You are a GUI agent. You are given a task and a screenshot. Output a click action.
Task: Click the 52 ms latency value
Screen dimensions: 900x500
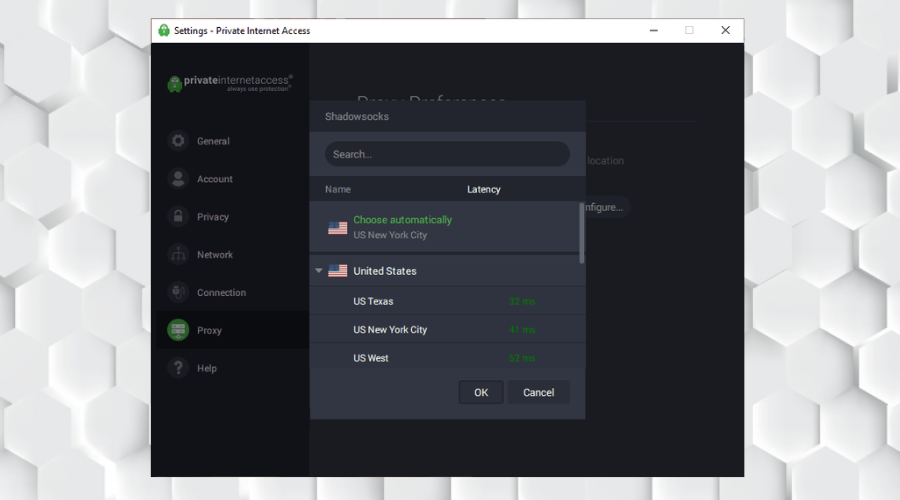pos(522,358)
